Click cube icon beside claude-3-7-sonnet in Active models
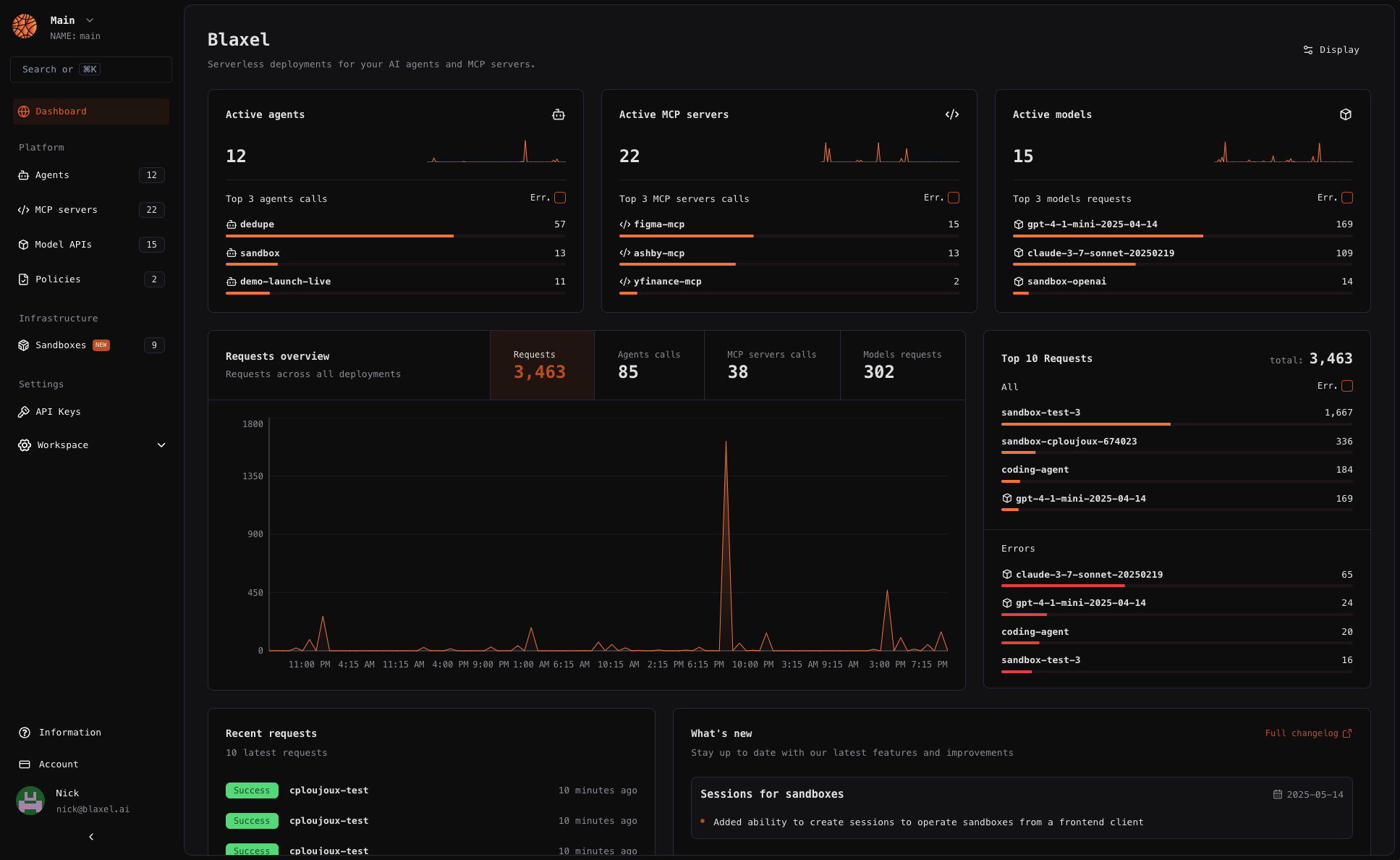The height and width of the screenshot is (860, 1400). click(1019, 253)
